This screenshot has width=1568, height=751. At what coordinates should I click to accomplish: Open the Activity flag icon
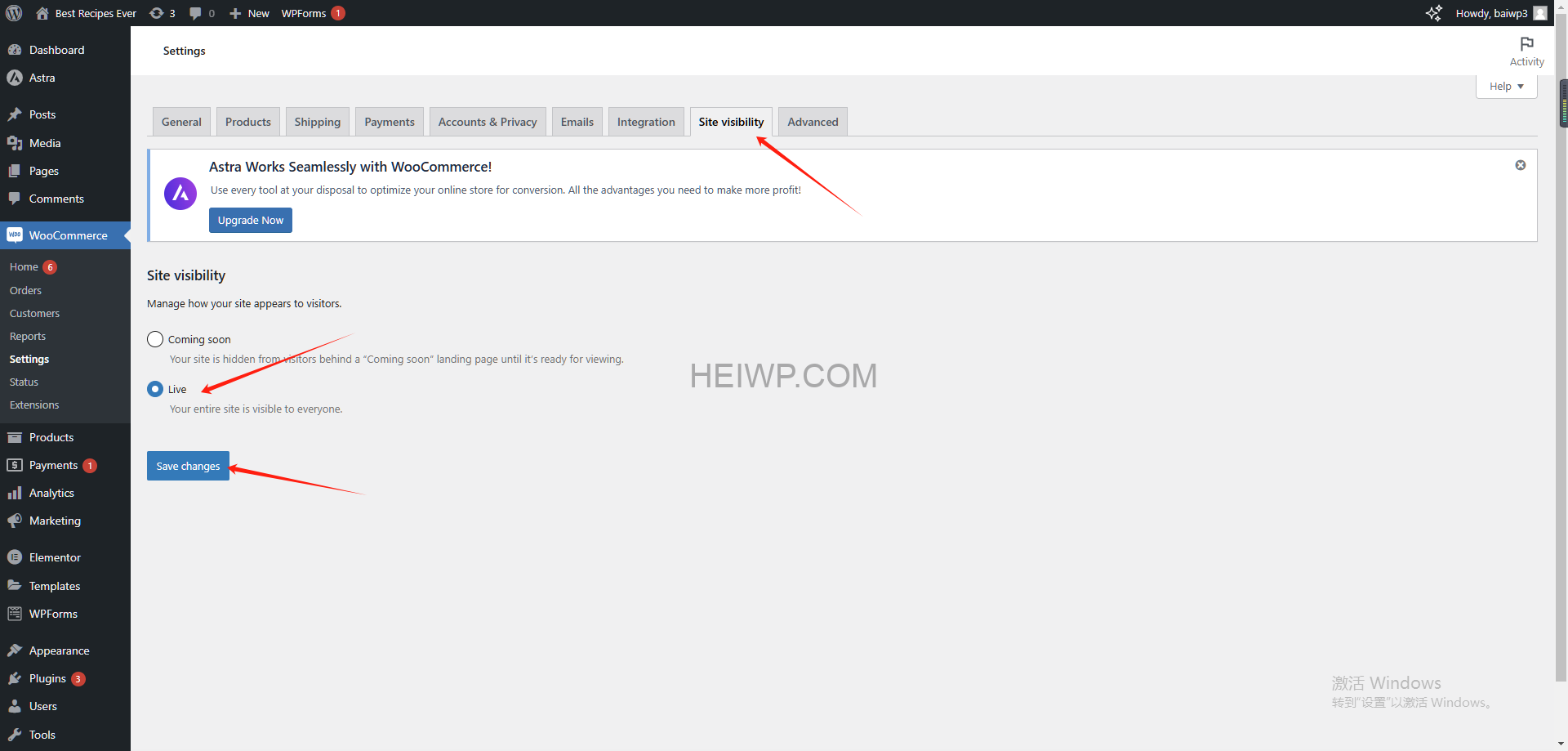coord(1526,44)
